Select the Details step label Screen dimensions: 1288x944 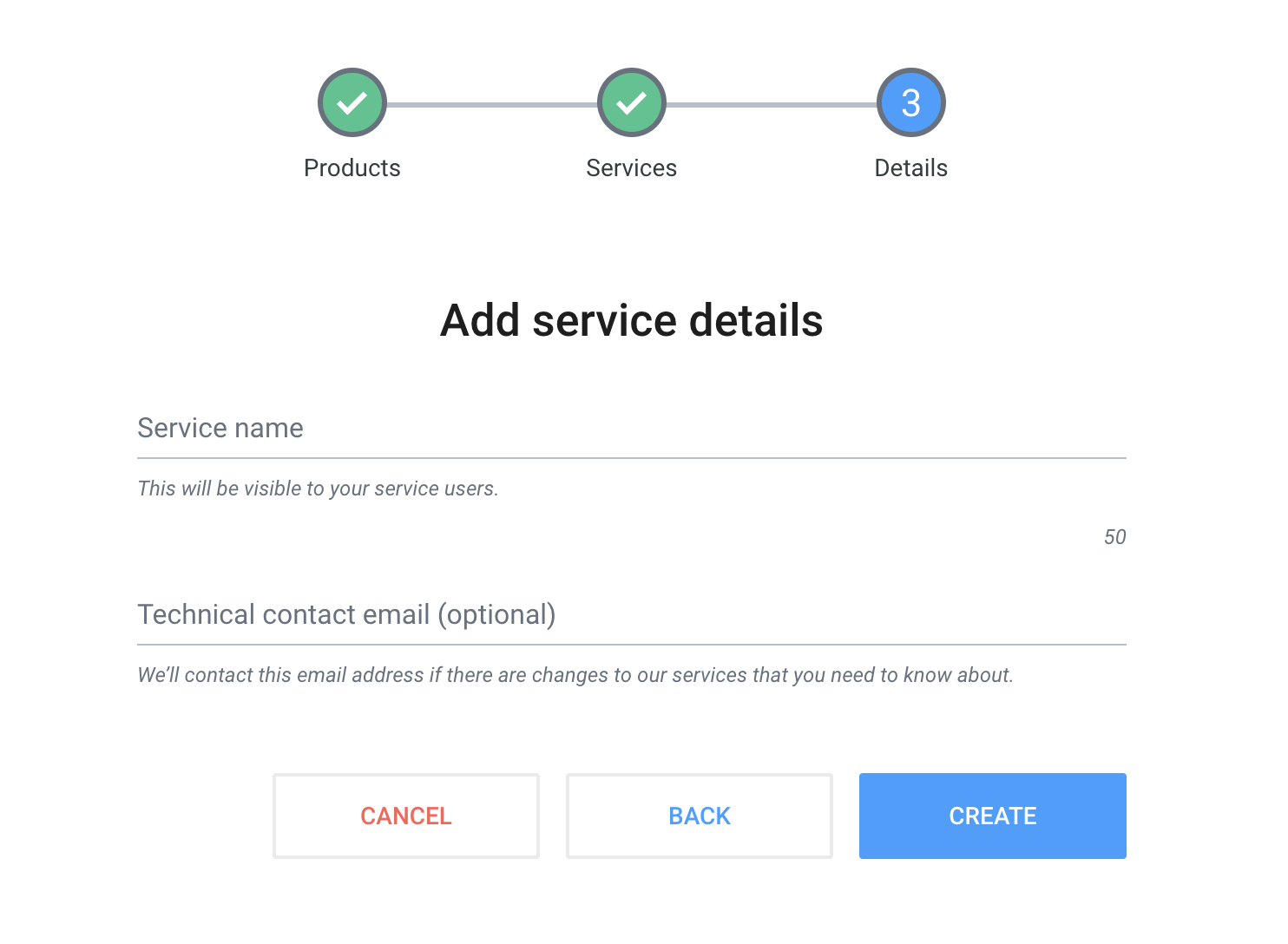pos(911,167)
